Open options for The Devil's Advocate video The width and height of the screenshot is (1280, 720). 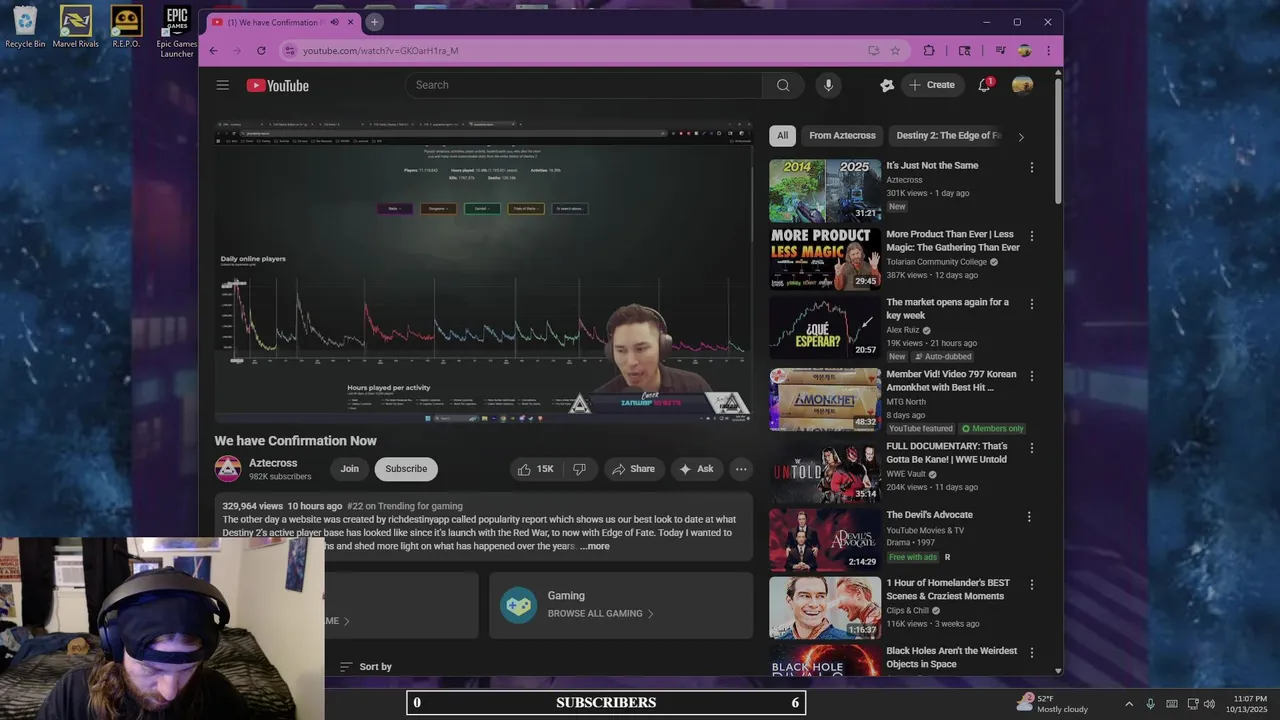pos(1029,517)
